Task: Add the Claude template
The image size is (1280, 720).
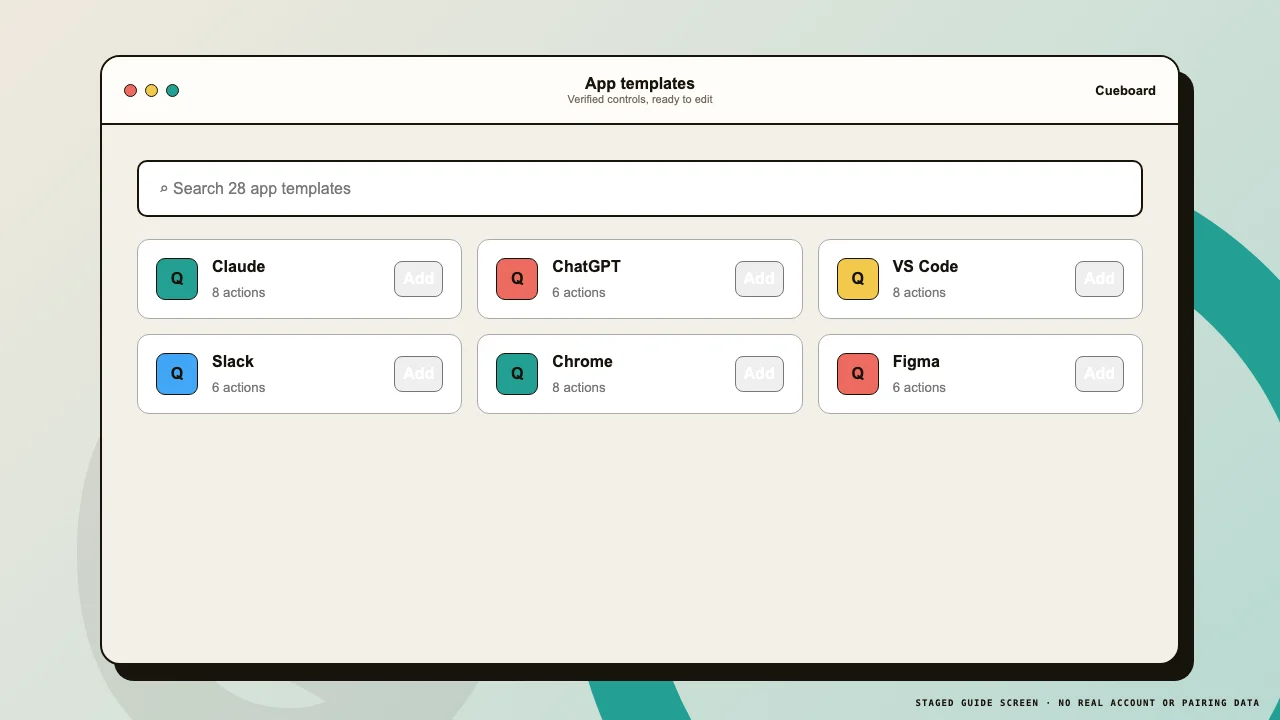Action: (x=418, y=279)
